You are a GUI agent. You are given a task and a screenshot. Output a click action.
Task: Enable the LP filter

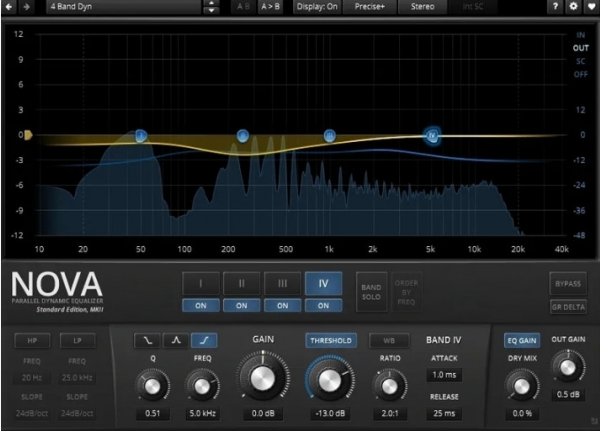pyautogui.click(x=77, y=340)
